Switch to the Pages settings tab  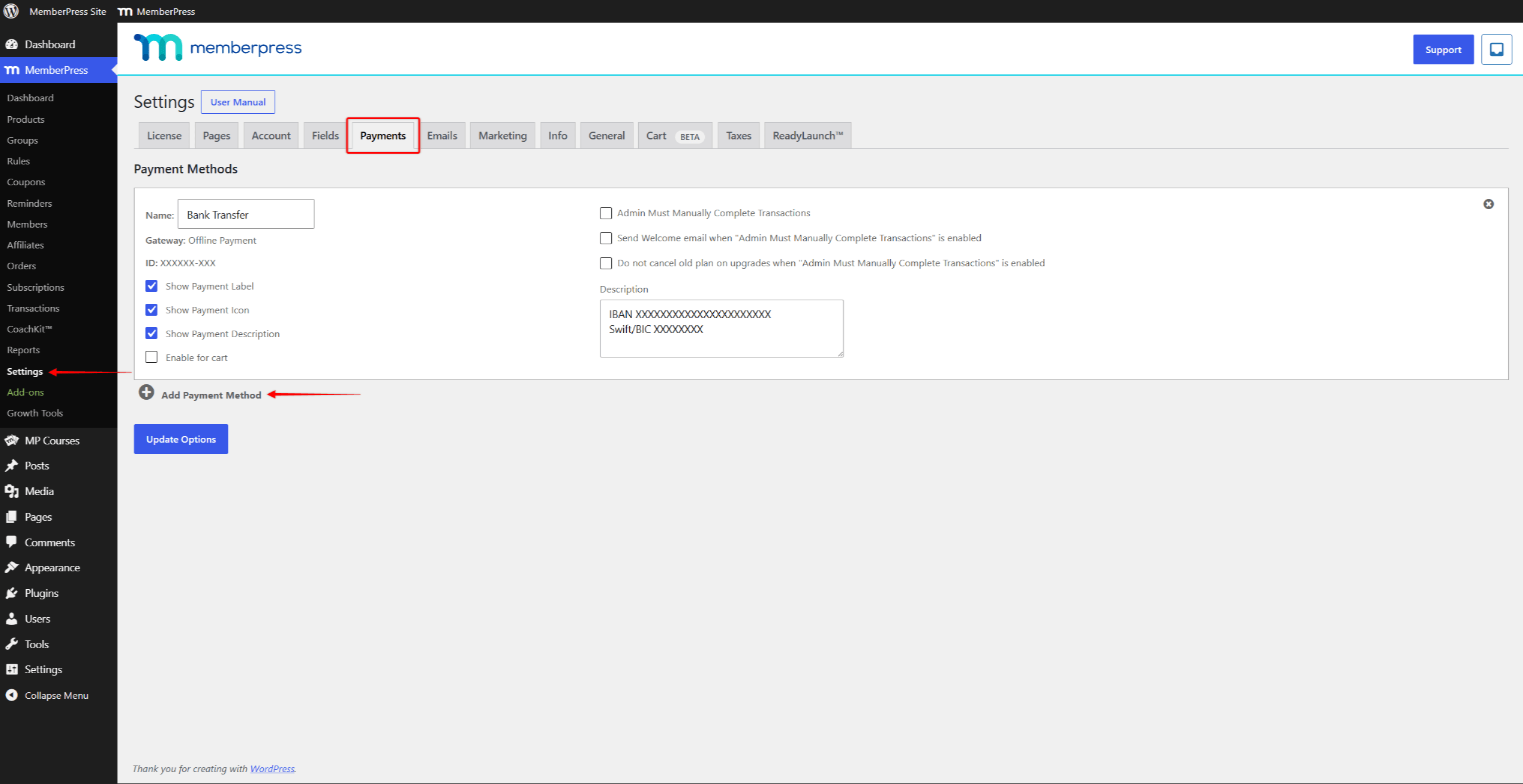pyautogui.click(x=216, y=136)
